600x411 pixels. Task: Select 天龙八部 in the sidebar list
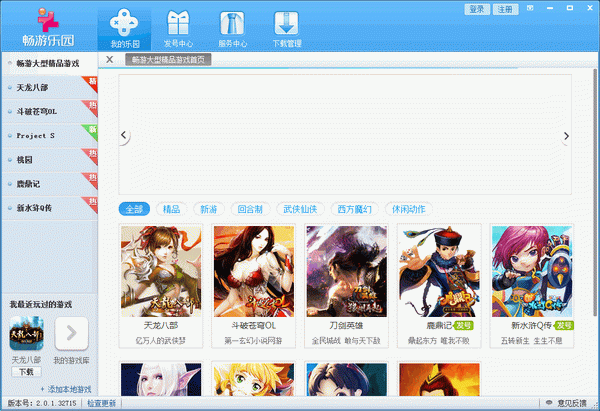pyautogui.click(x=49, y=87)
